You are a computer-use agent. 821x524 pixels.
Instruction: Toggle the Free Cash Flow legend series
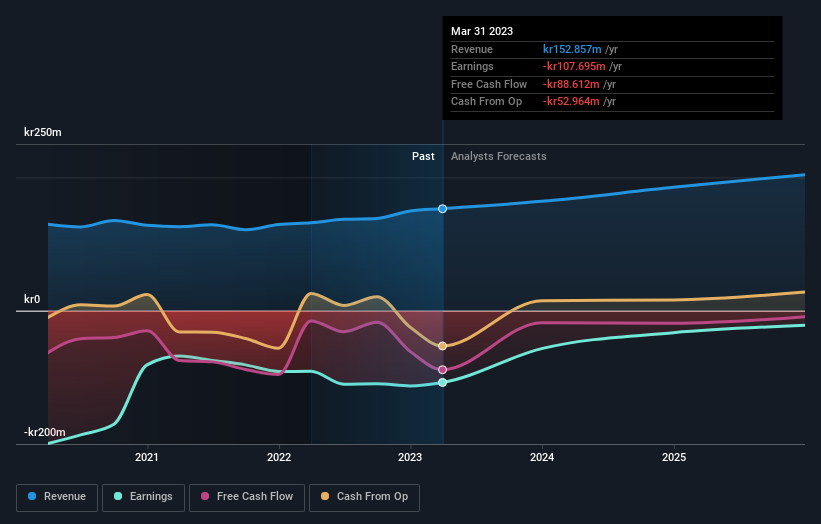click(247, 497)
